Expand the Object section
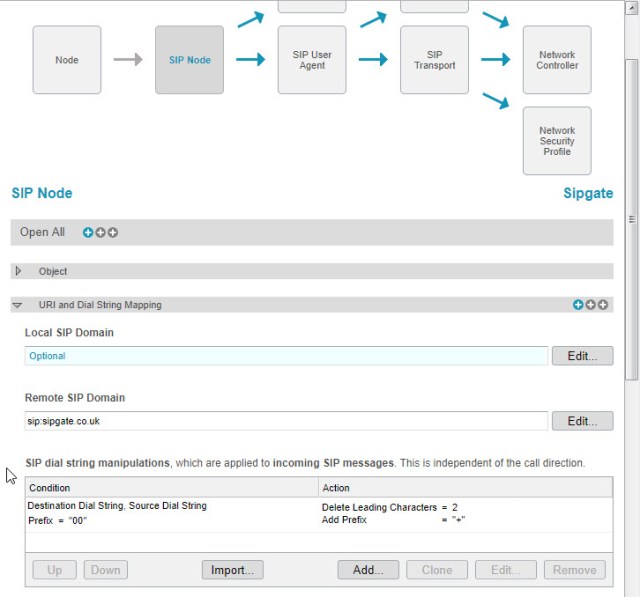Viewport: 640px width, 597px height. pyautogui.click(x=18, y=271)
